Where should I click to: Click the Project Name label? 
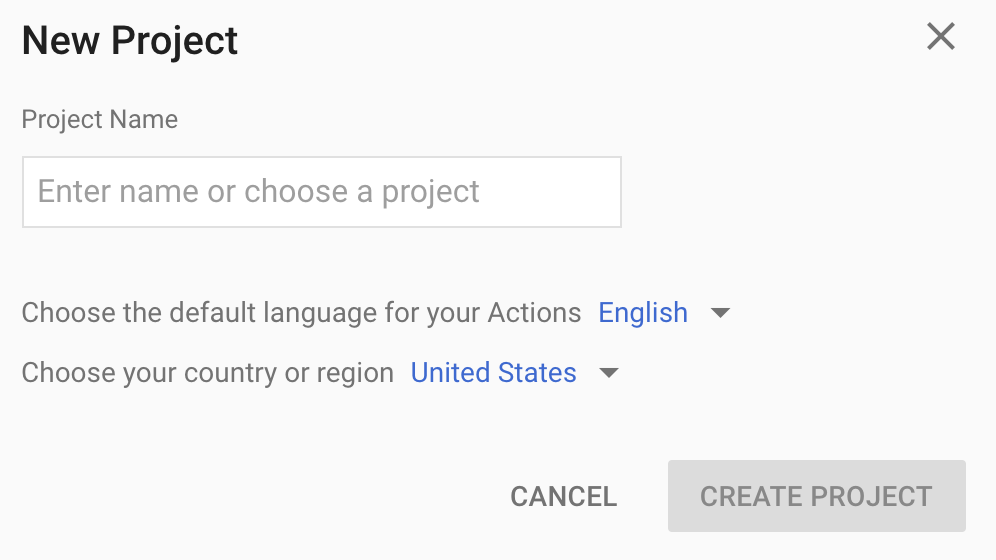pyautogui.click(x=100, y=120)
